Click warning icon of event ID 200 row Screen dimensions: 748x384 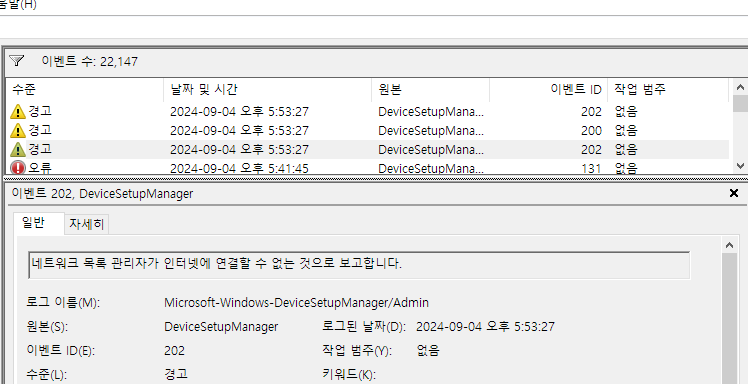pyautogui.click(x=18, y=130)
